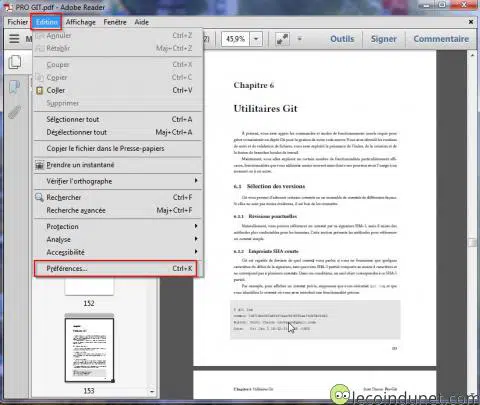480x405 pixels.
Task: Open the attachments paperclip icon
Action: pyautogui.click(x=15, y=112)
